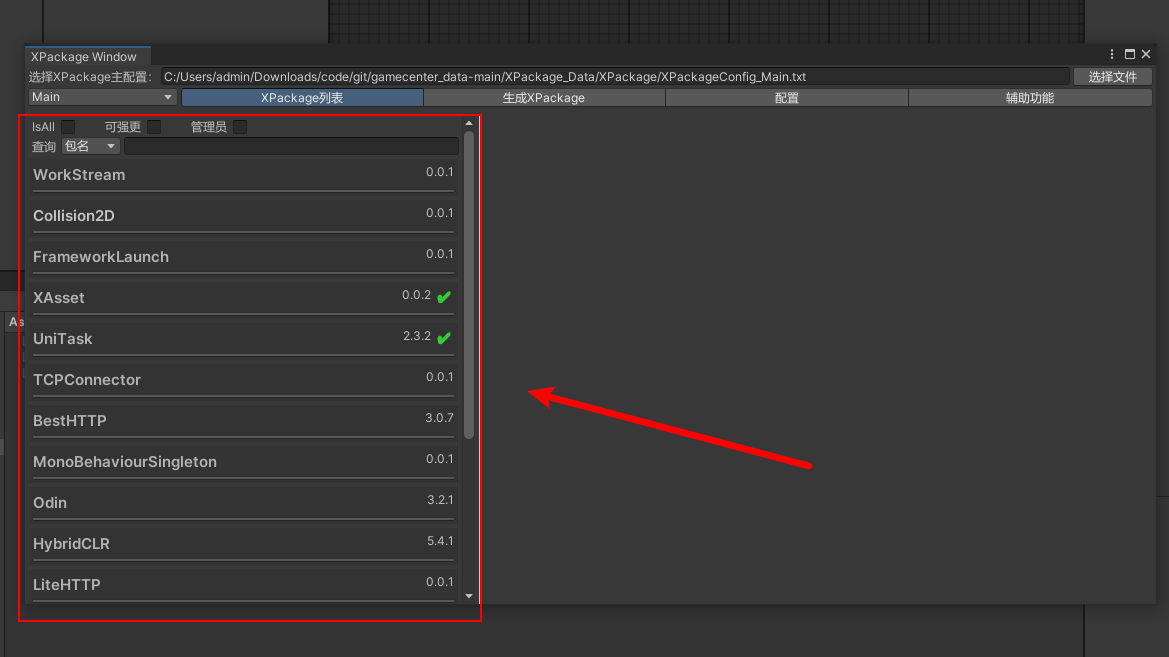Image resolution: width=1169 pixels, height=657 pixels.
Task: Open the window's three-dot options menu
Action: point(1112,55)
